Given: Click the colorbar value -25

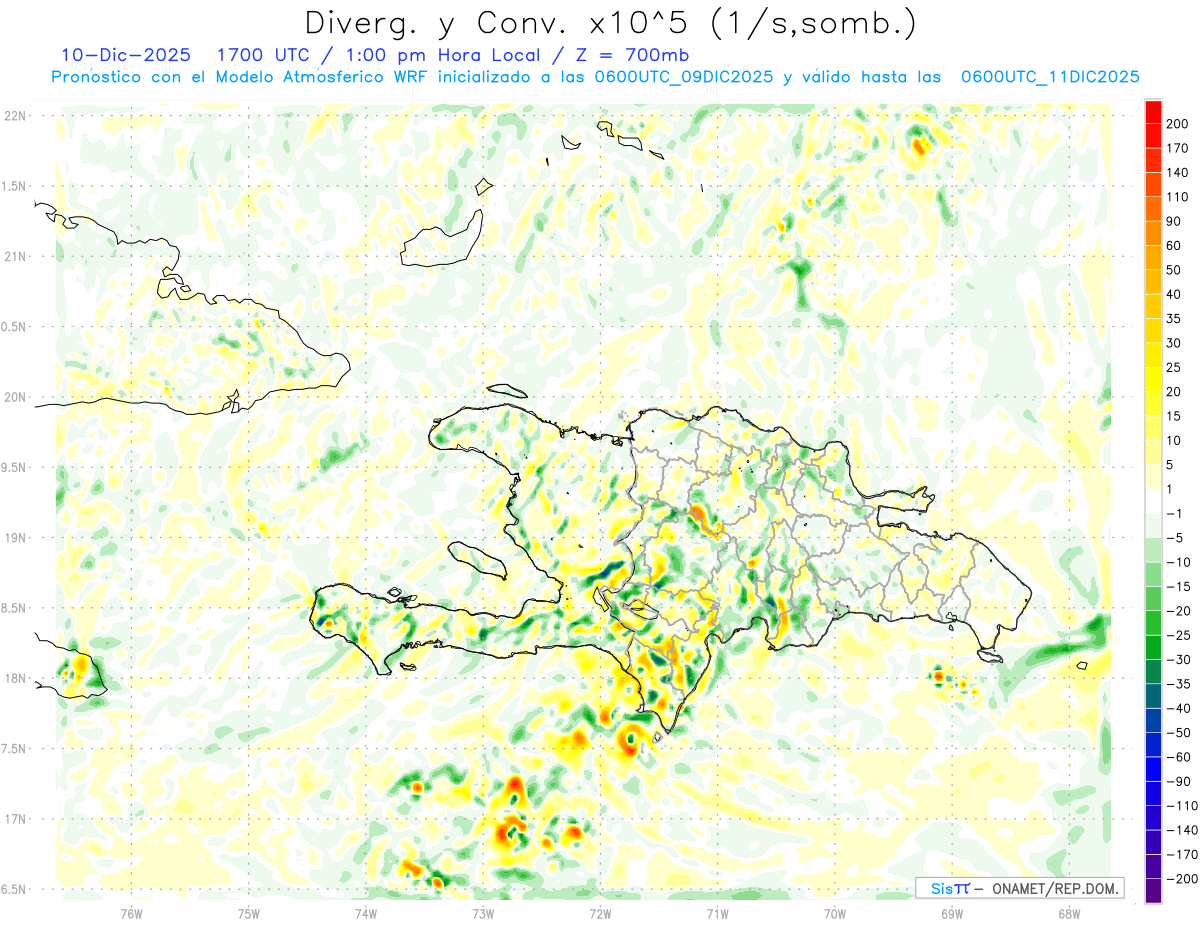Looking at the screenshot, I should (1177, 635).
